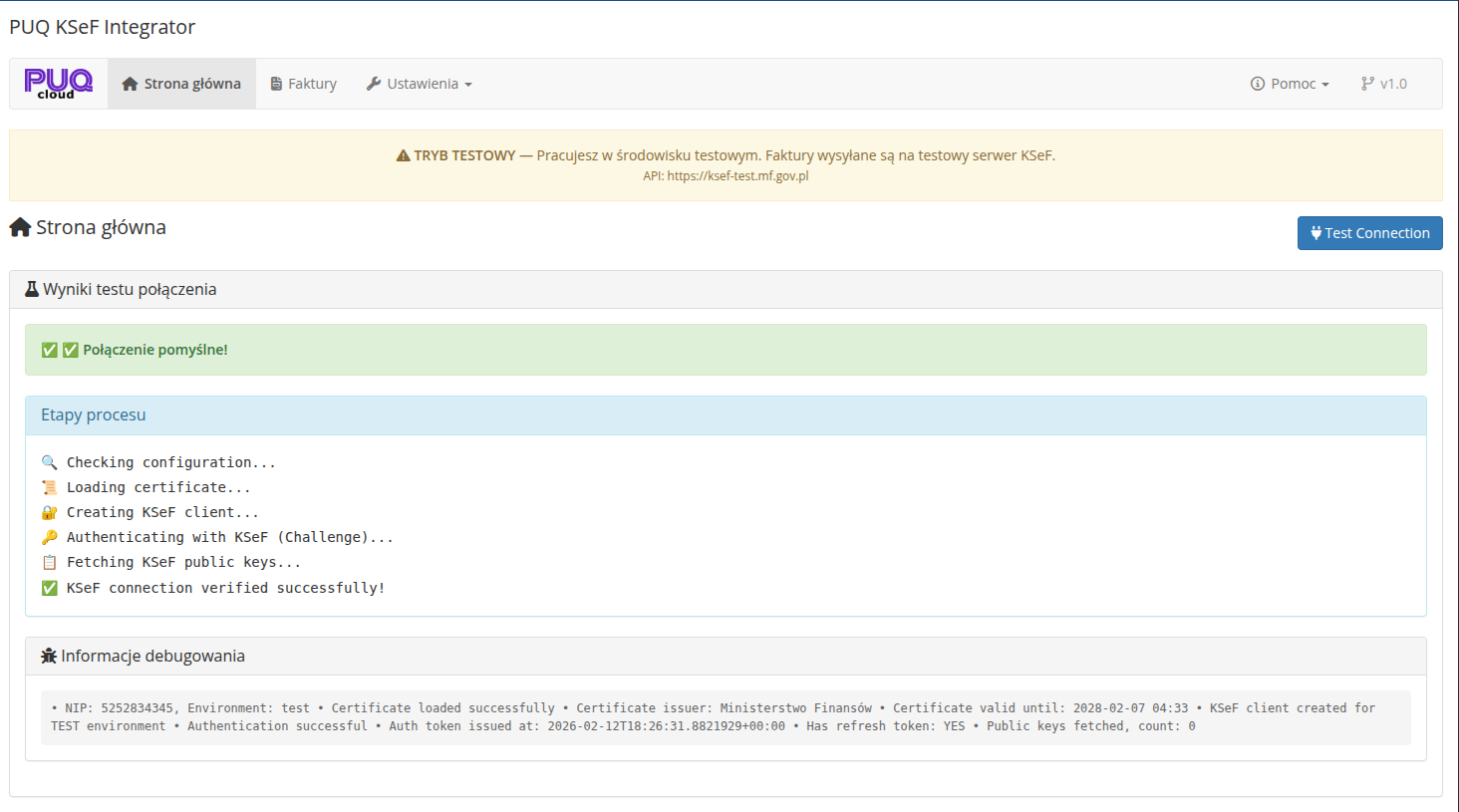The image size is (1459, 812).
Task: Click the bug icon beside Informacje debugowania
Action: (49, 657)
